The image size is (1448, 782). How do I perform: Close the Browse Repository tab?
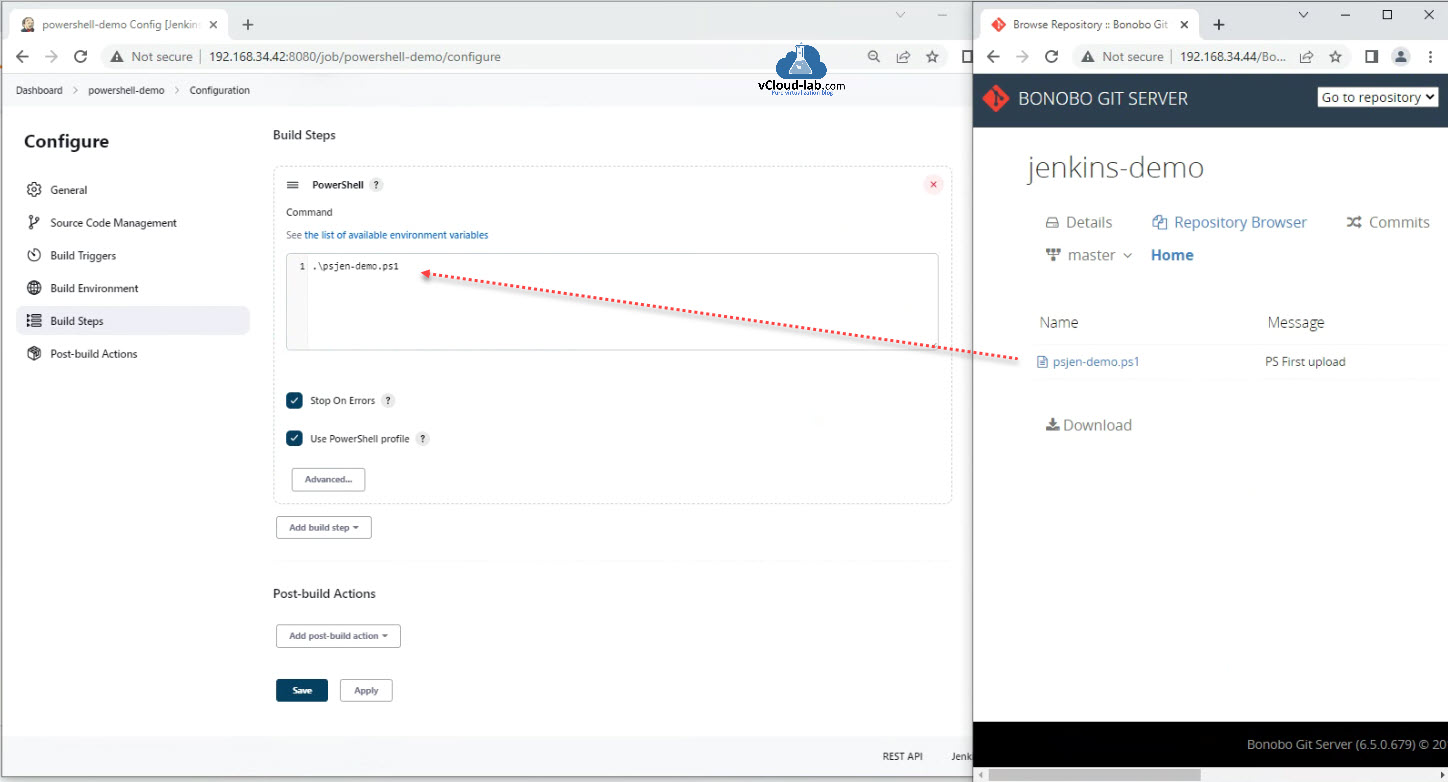click(1185, 25)
